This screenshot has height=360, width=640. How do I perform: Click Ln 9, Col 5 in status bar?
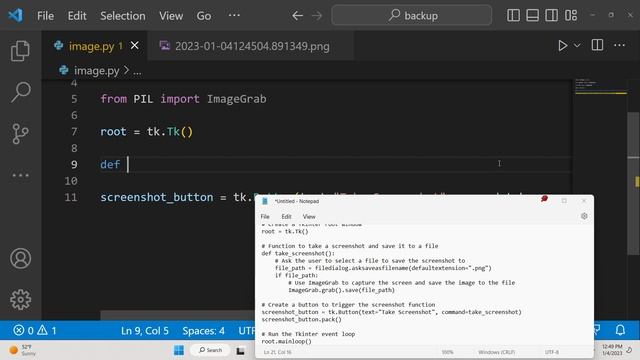144,331
